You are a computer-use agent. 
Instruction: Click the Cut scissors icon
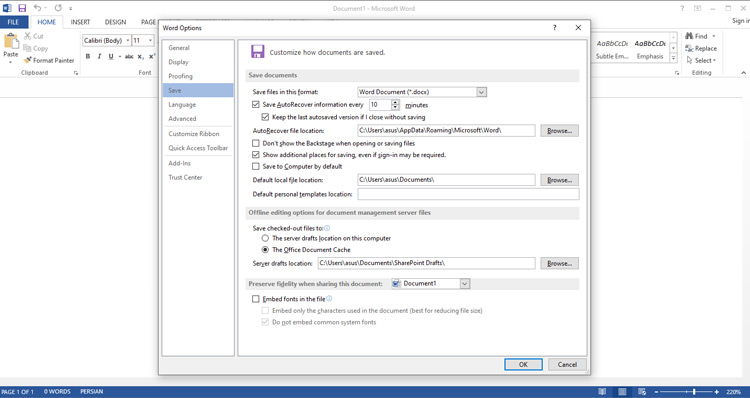point(27,36)
